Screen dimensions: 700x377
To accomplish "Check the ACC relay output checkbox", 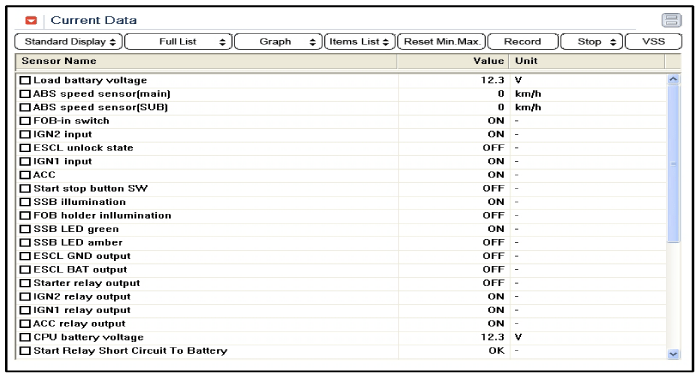I will coord(25,324).
